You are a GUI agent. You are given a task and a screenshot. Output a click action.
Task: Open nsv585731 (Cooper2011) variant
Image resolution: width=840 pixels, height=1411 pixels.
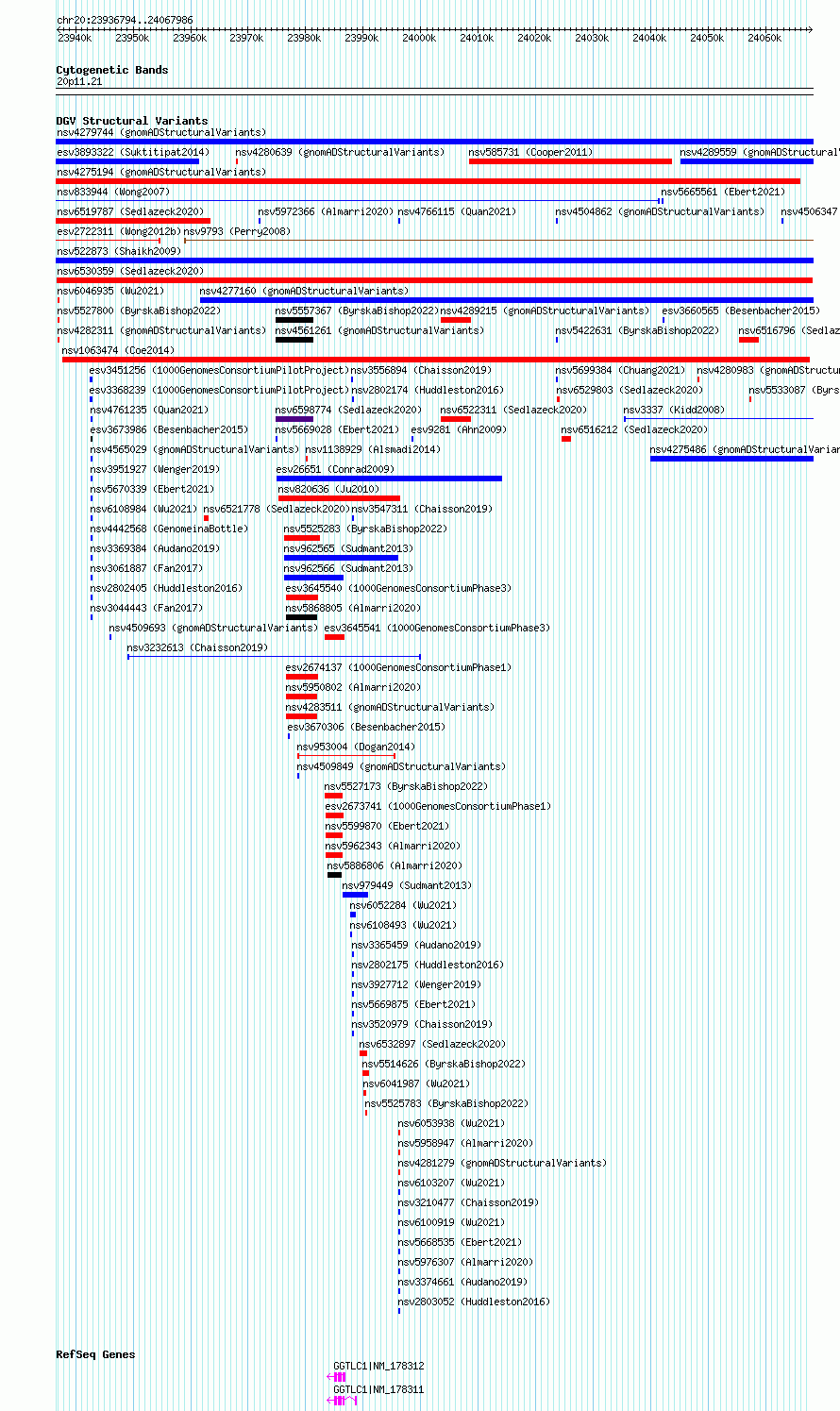531,152
